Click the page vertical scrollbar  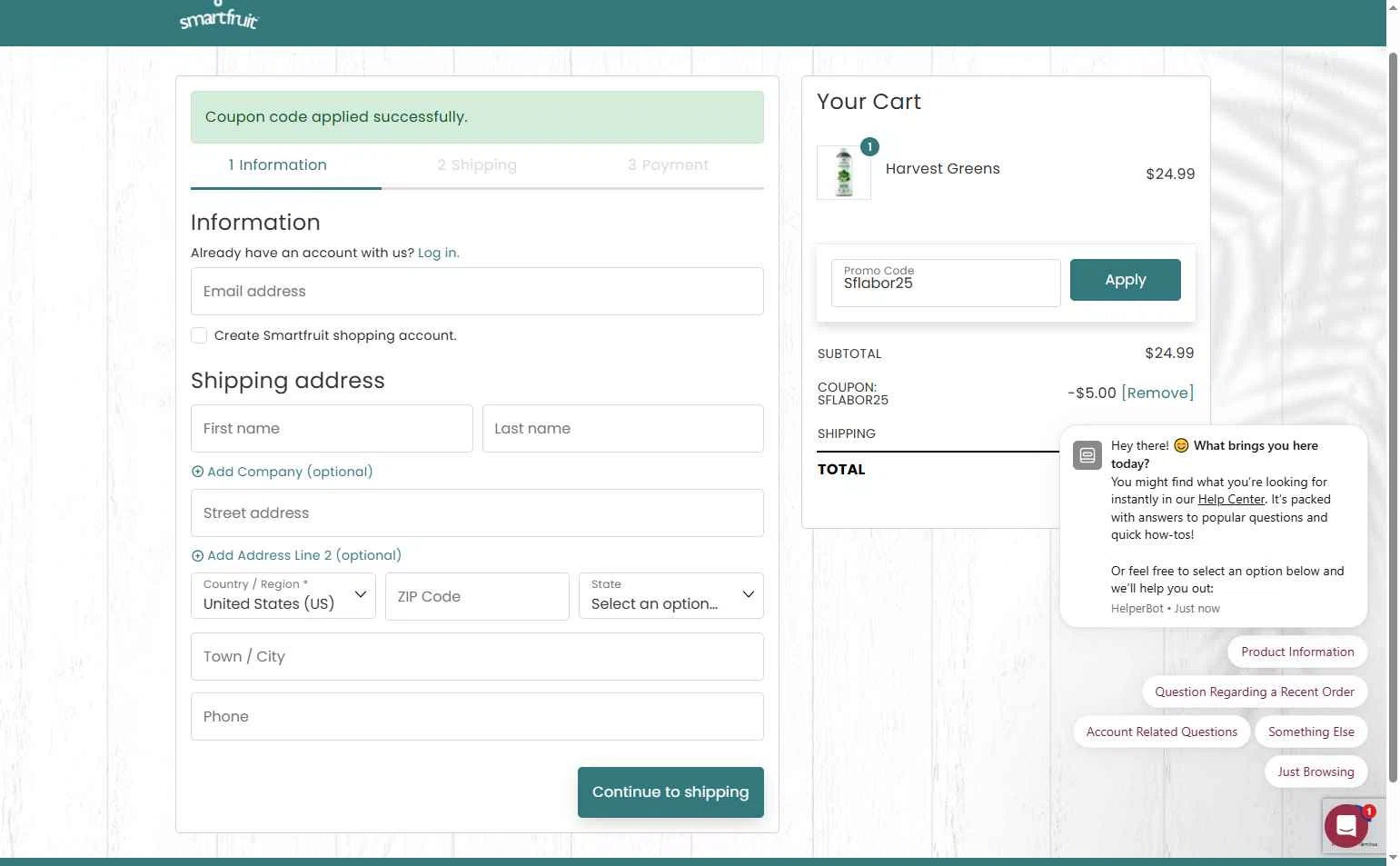pyautogui.click(x=1393, y=418)
